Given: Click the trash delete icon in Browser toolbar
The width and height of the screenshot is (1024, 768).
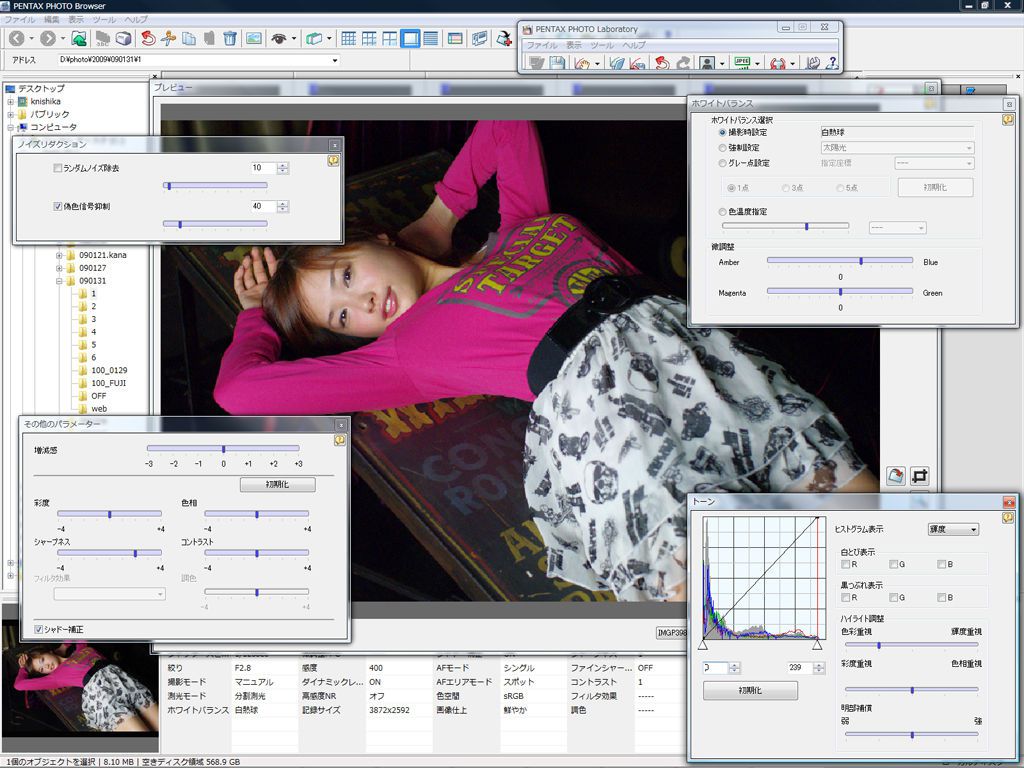Looking at the screenshot, I should click(x=230, y=39).
